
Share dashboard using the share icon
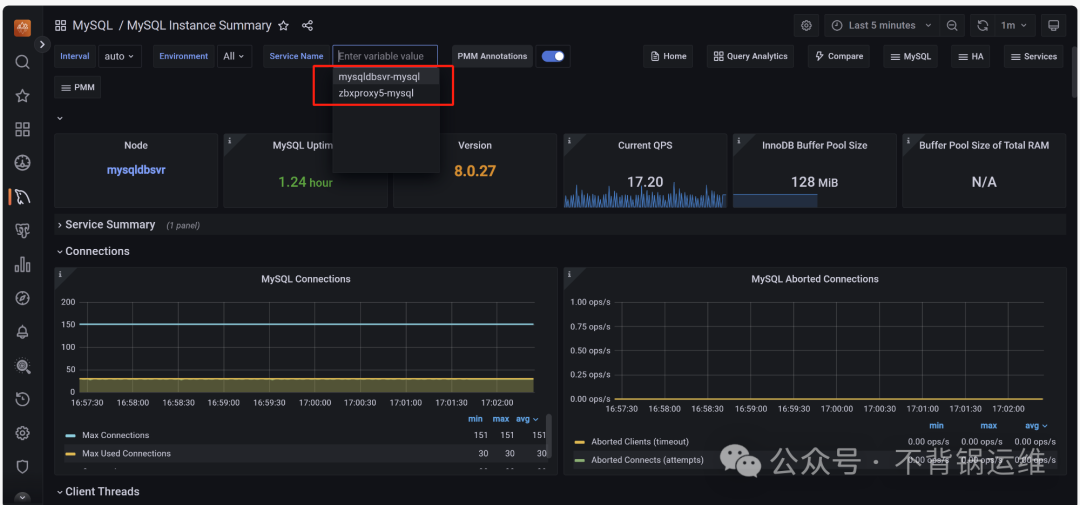coord(307,25)
